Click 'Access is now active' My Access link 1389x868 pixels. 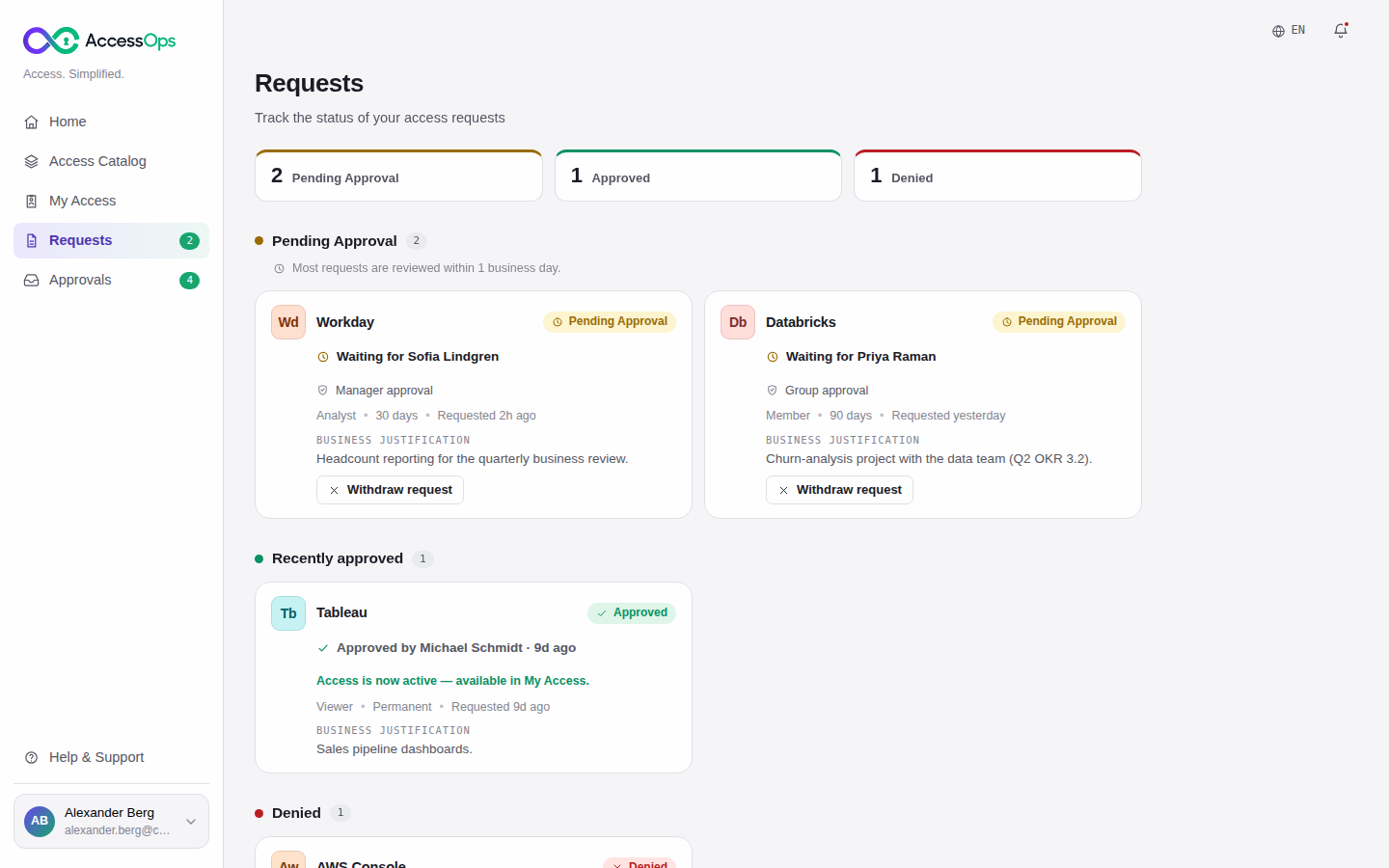coord(452,681)
